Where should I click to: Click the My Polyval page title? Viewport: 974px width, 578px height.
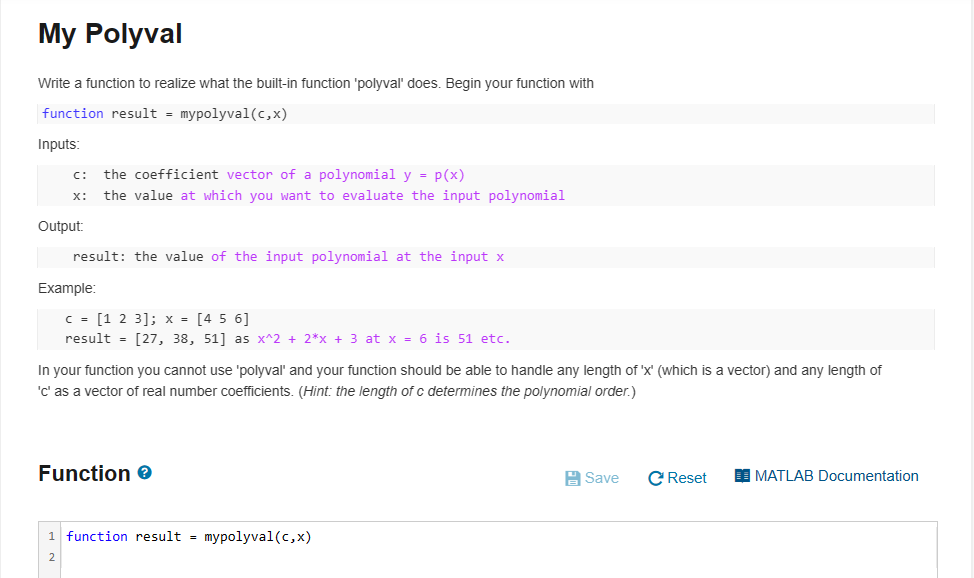tap(110, 33)
